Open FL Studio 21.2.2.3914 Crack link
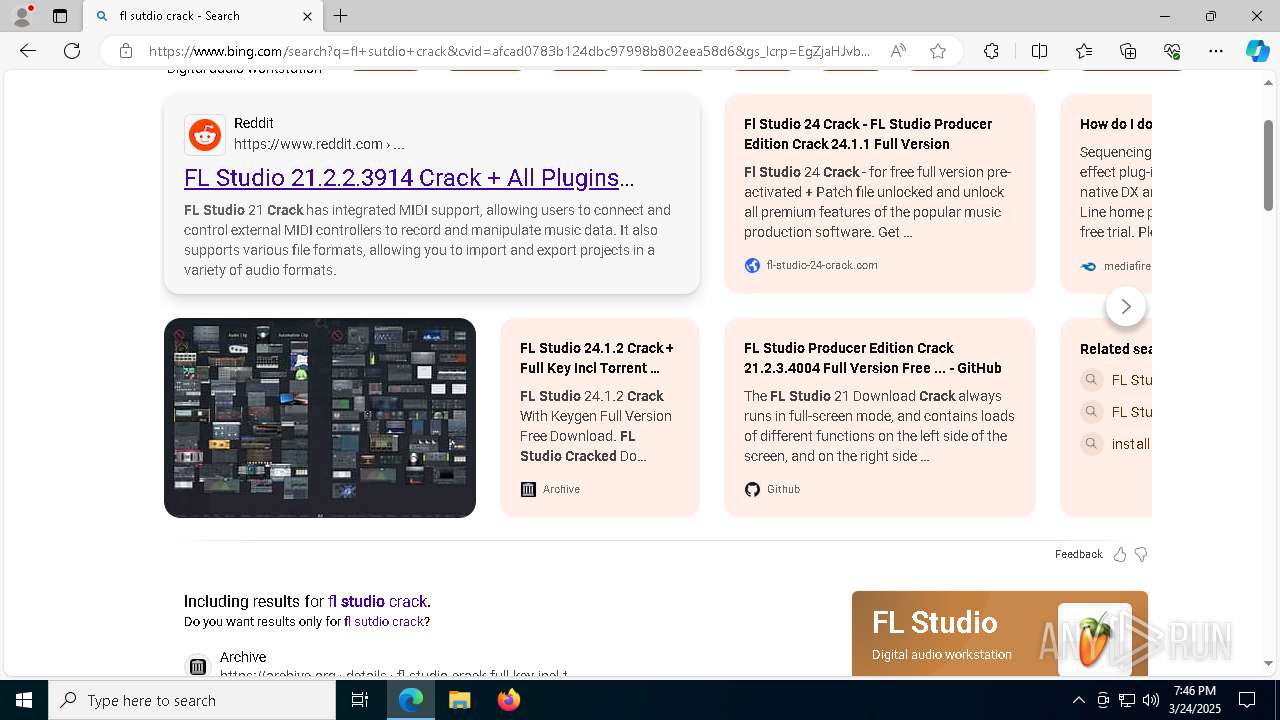1280x720 pixels. click(x=409, y=178)
